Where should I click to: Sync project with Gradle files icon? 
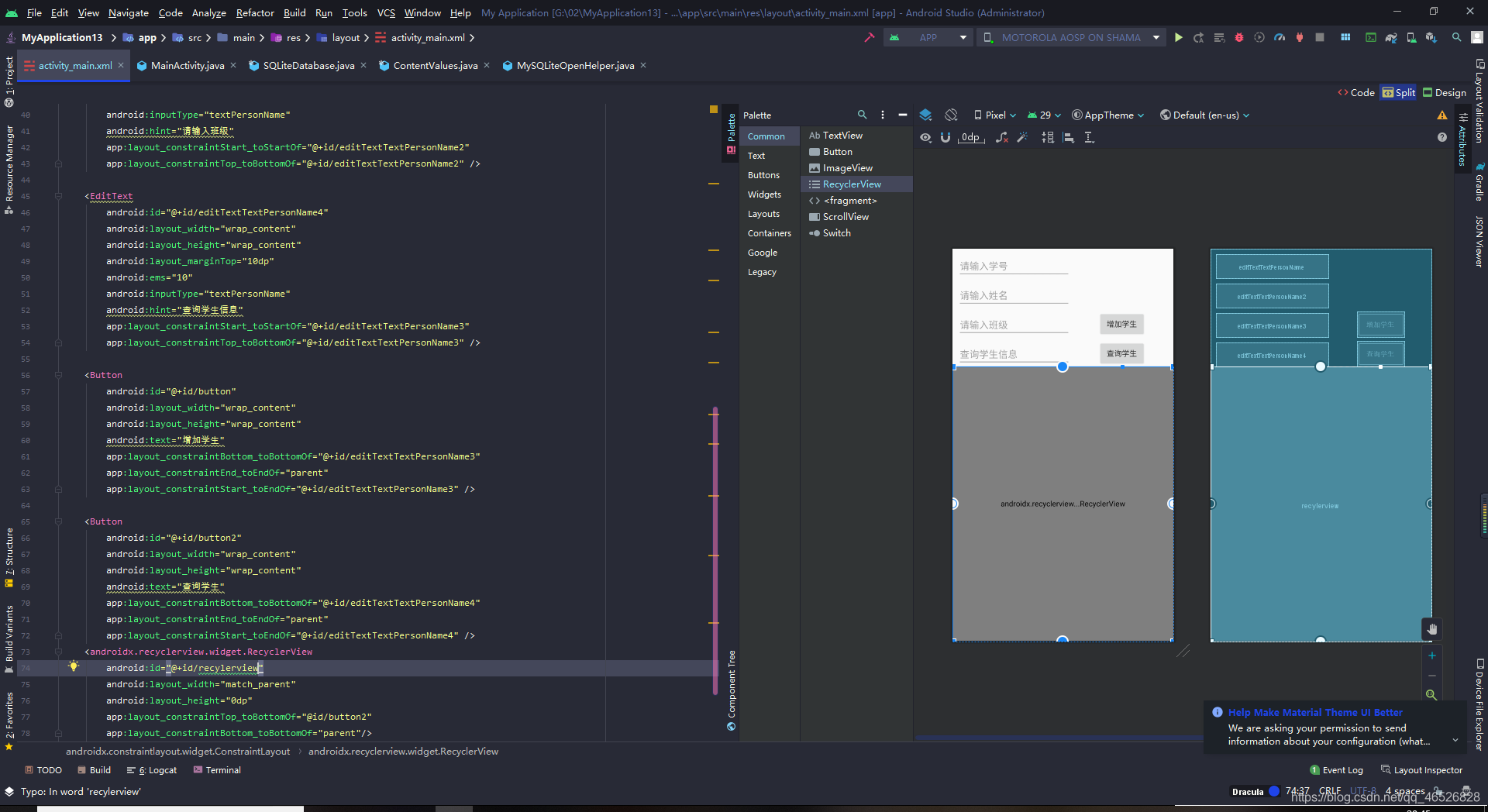pos(1391,37)
